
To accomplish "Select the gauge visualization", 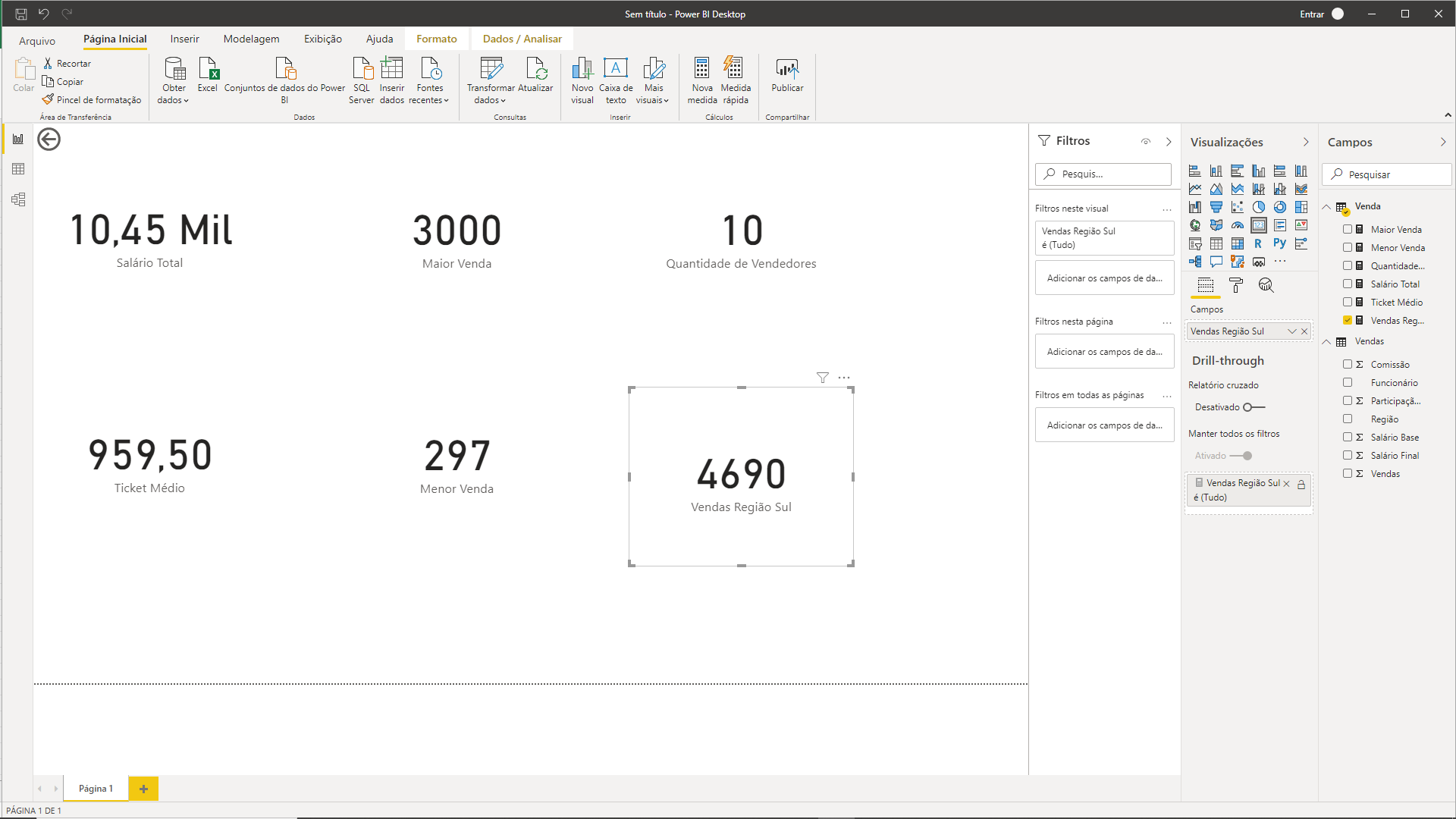I will coord(1238,225).
